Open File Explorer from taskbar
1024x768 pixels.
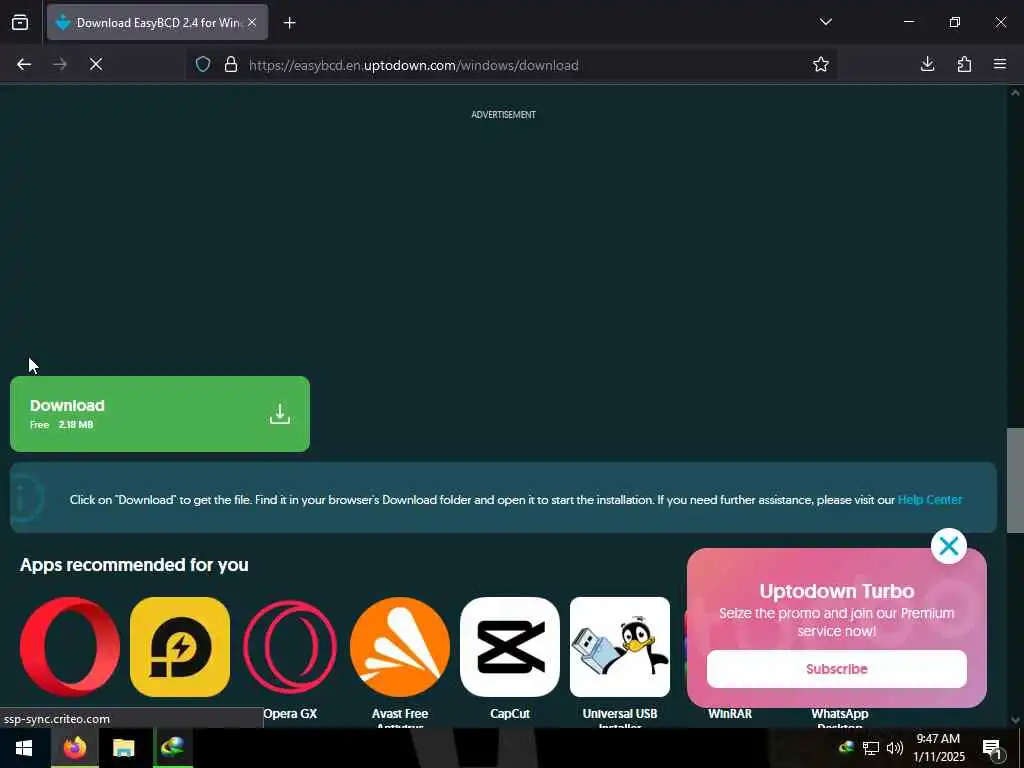click(123, 748)
